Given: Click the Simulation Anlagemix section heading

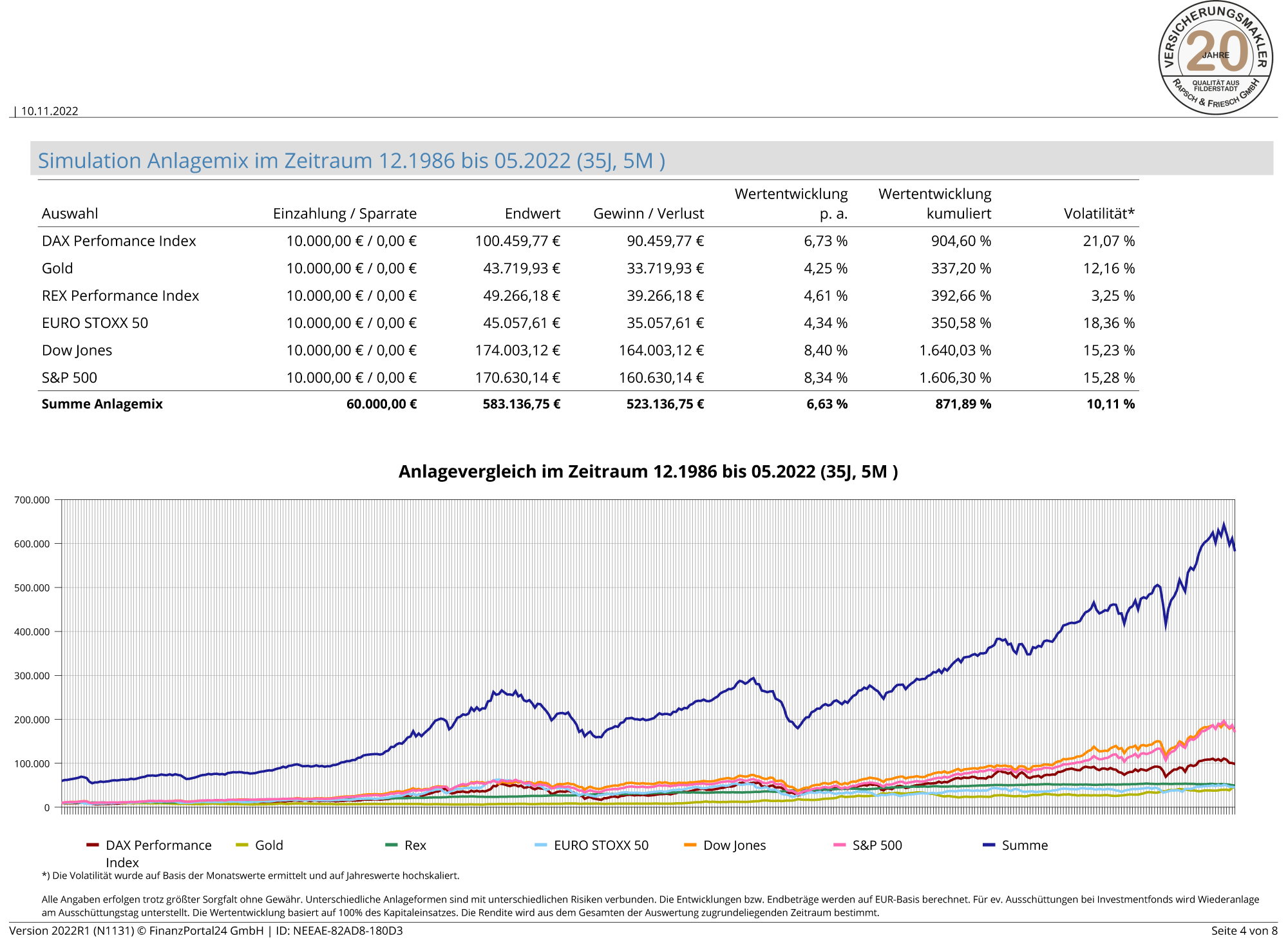Looking at the screenshot, I should coord(351,160).
